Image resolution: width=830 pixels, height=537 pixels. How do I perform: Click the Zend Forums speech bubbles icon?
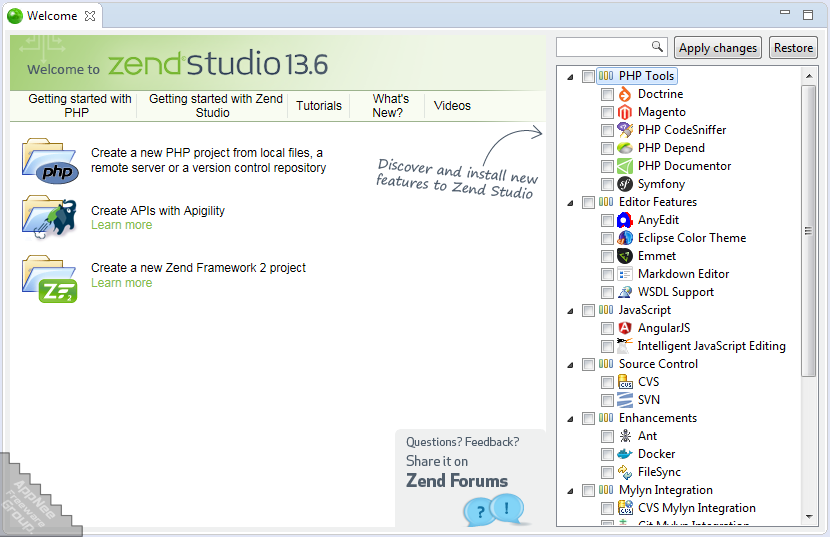[x=494, y=509]
